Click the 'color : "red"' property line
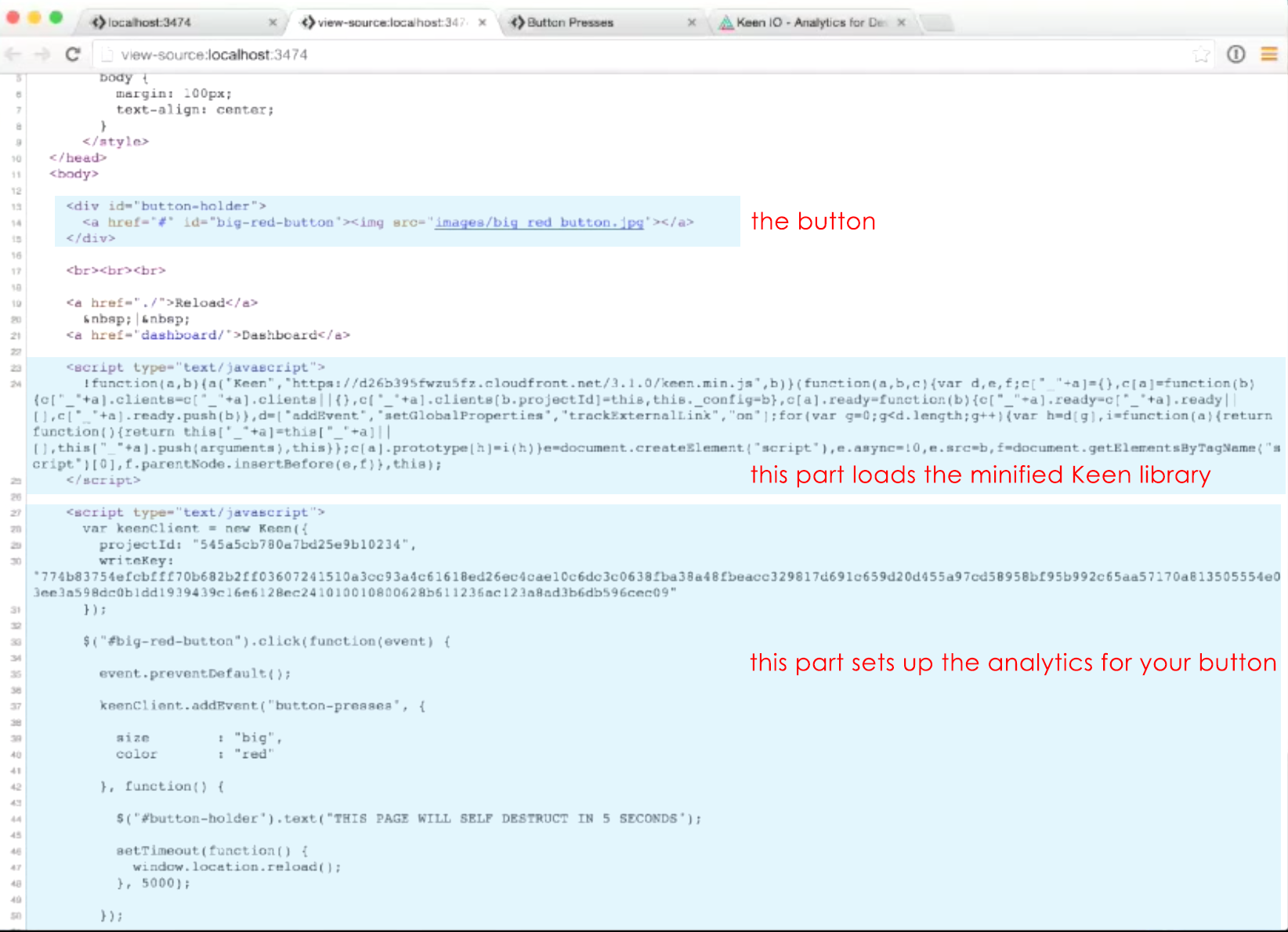 point(195,754)
